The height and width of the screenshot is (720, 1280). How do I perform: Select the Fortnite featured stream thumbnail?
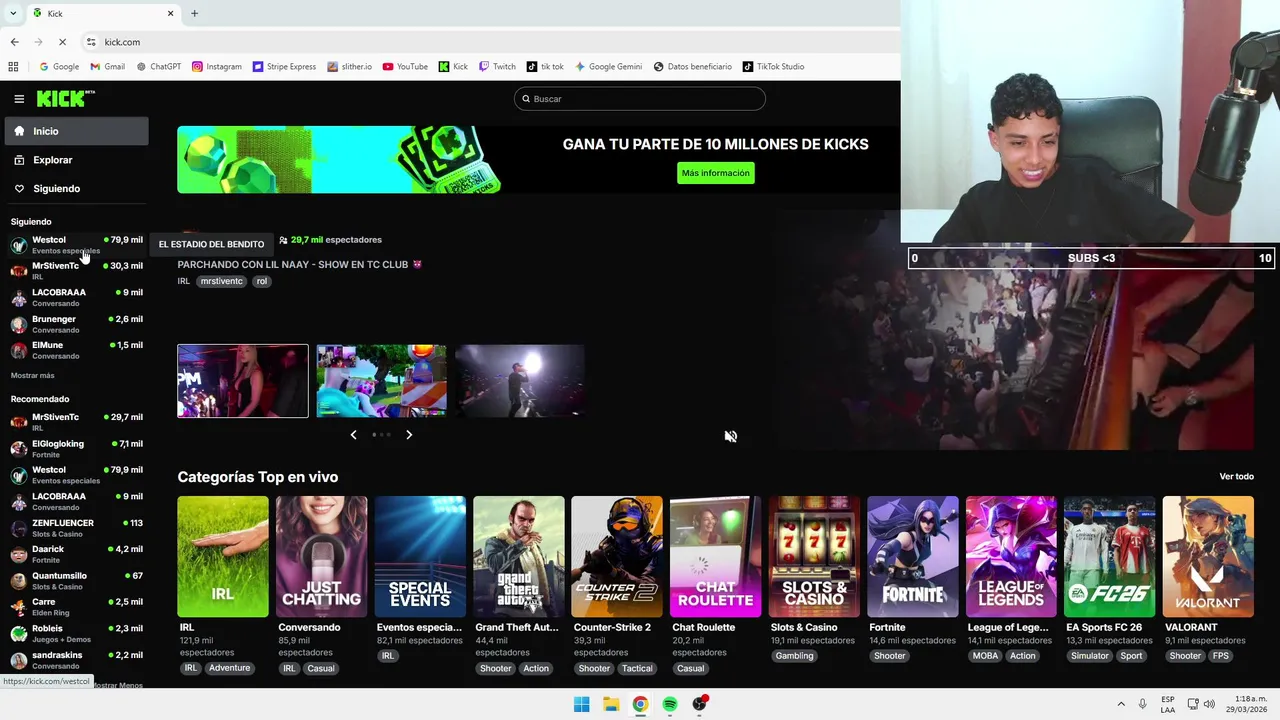[381, 381]
